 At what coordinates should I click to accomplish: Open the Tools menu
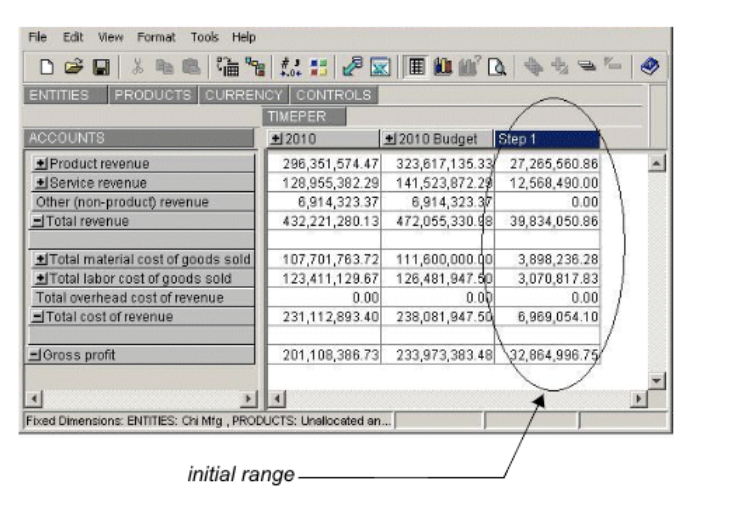(x=204, y=37)
